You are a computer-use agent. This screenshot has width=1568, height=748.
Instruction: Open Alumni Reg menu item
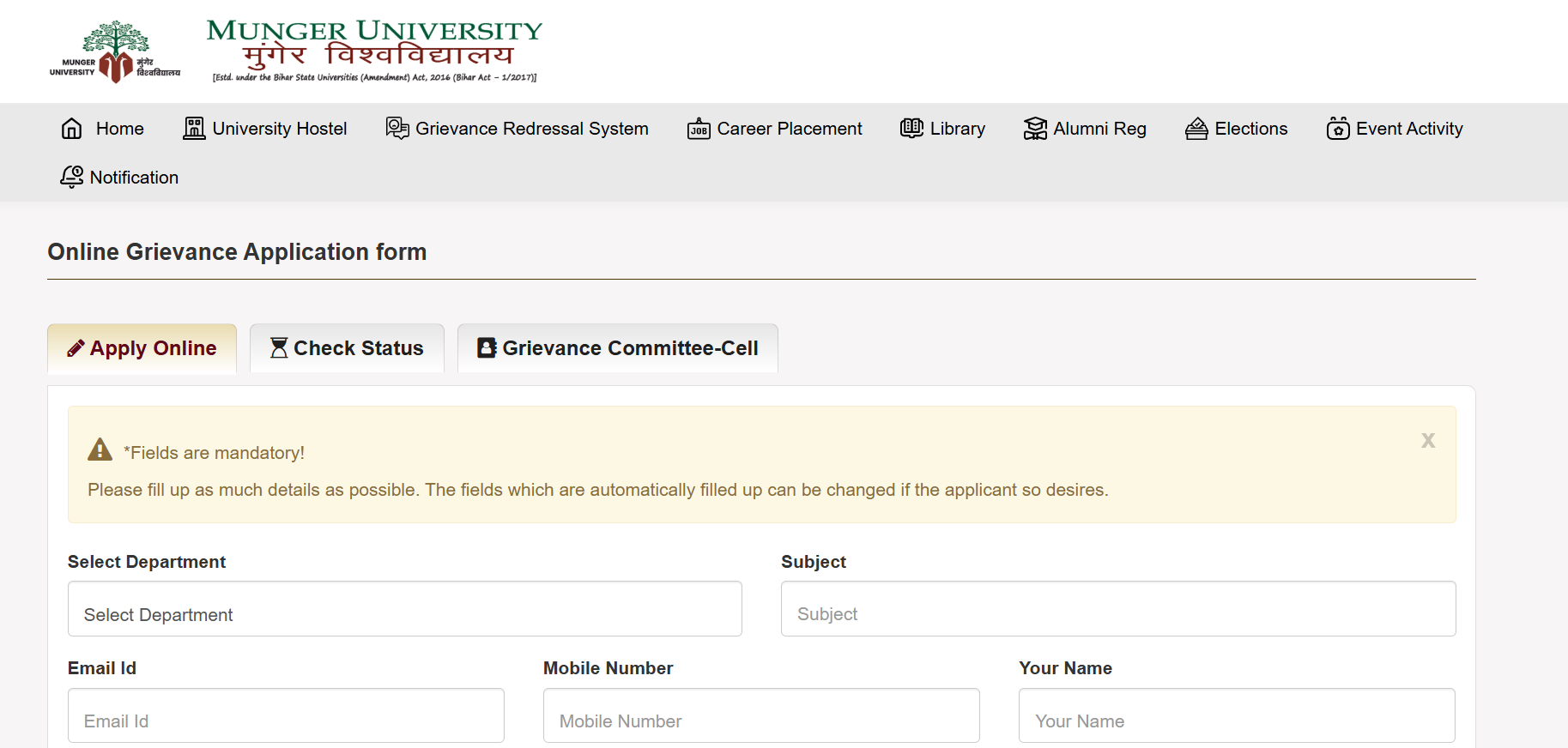tap(1085, 129)
